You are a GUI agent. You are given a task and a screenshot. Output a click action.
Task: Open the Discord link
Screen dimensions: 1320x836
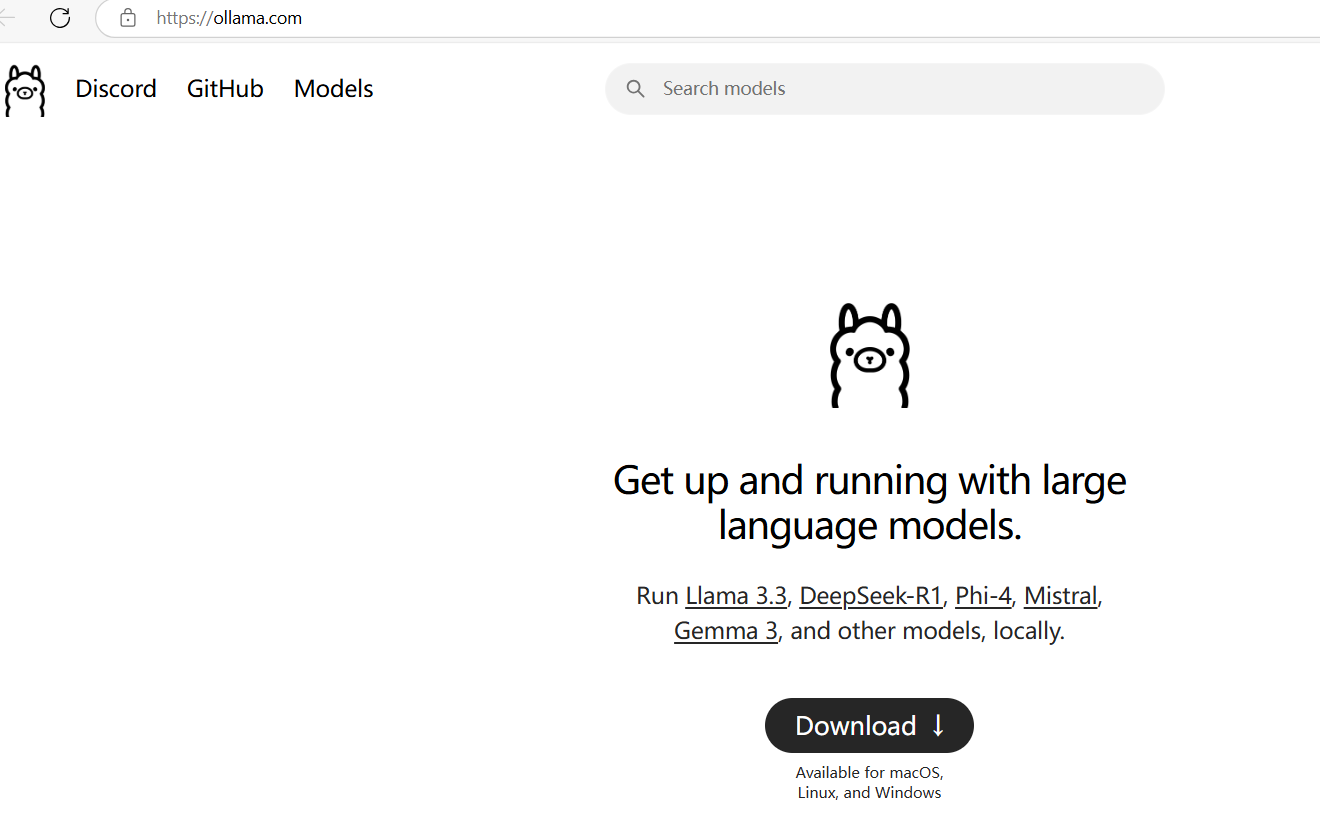116,89
